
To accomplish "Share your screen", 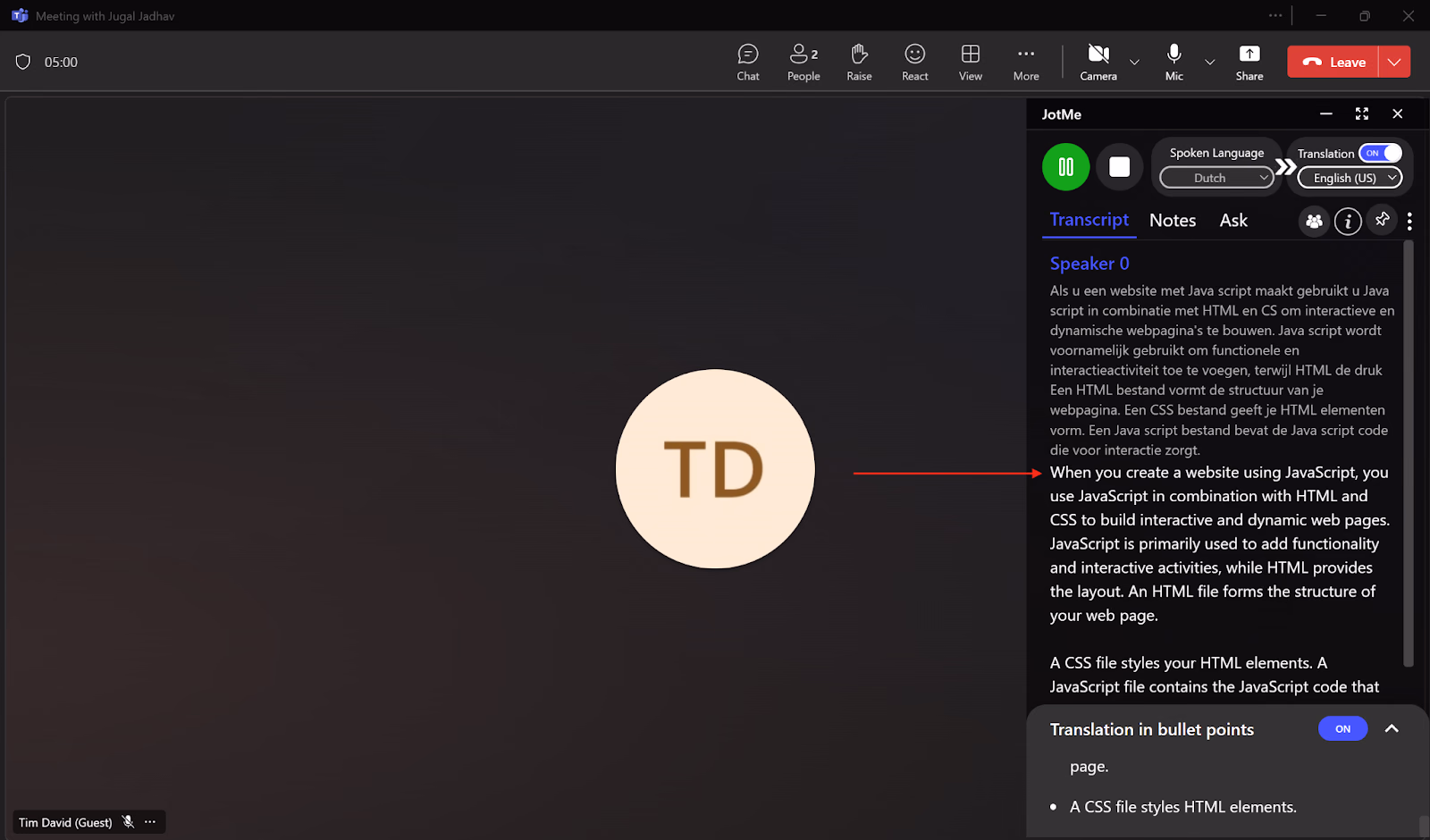I will coord(1249,63).
